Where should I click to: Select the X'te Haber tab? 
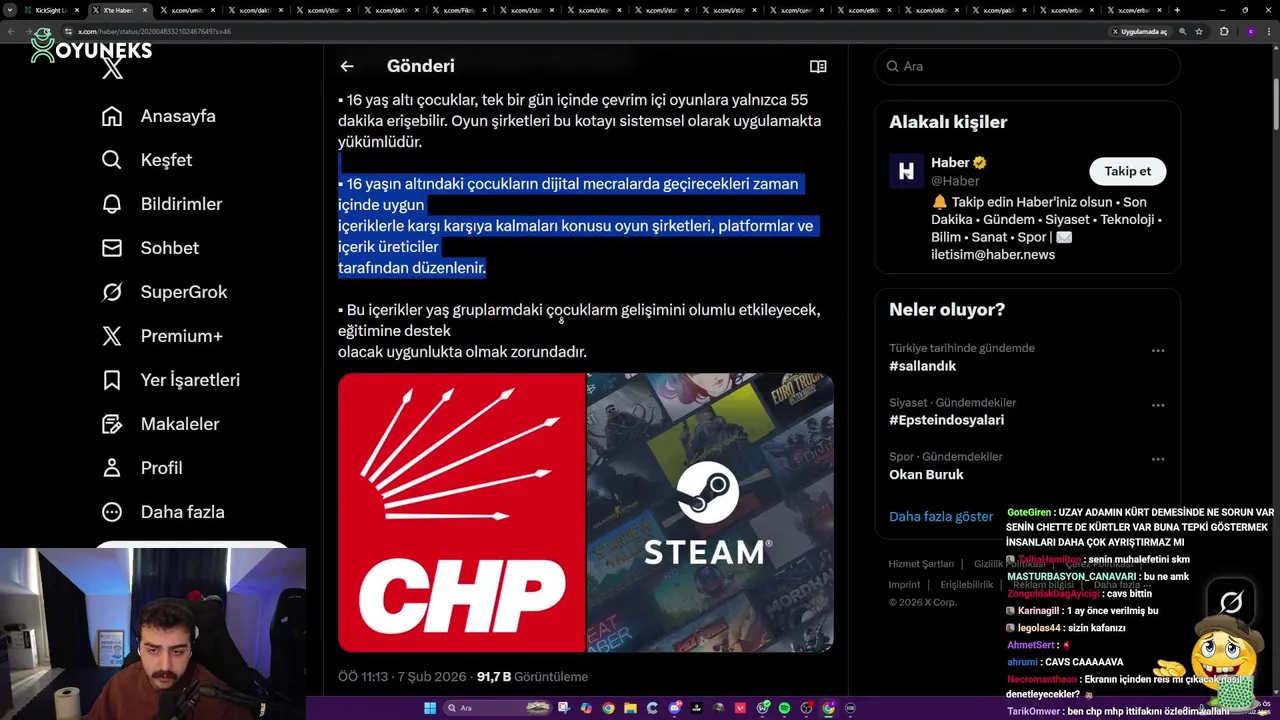(x=120, y=10)
